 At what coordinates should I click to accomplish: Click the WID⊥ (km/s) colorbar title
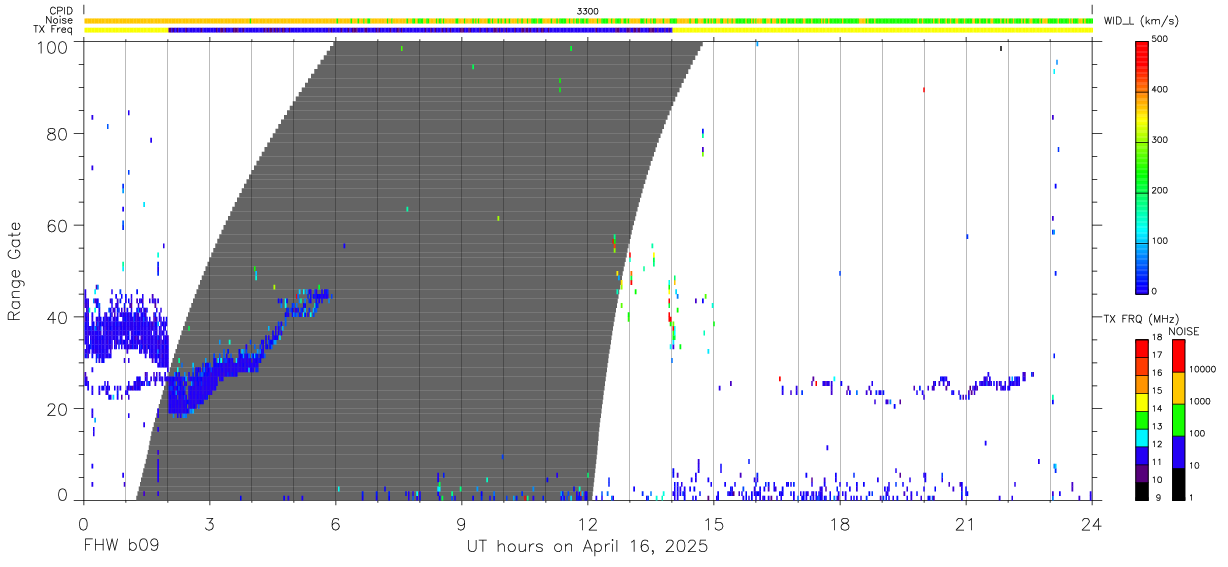point(1140,20)
